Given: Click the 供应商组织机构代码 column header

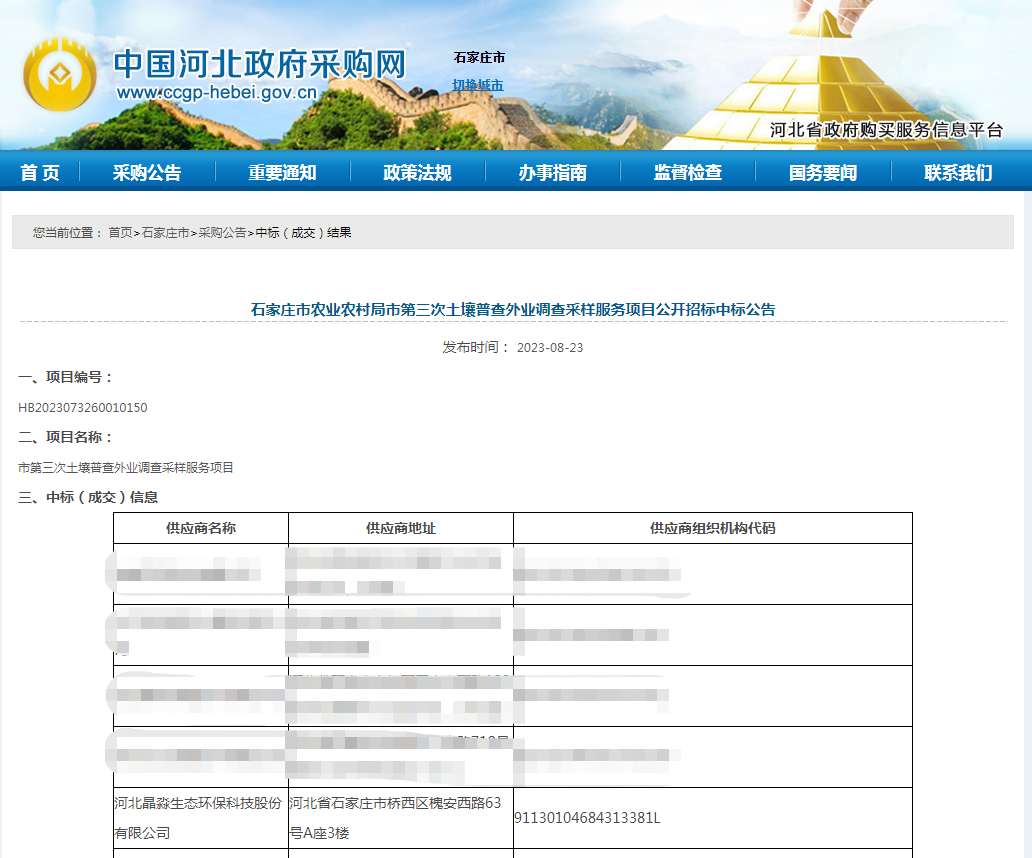Looking at the screenshot, I should tap(713, 528).
